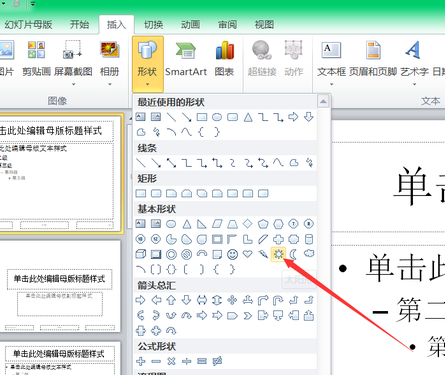Screen dimensions: 445x375
Task: Click the shapes gallery scroll-up arrow
Action: pos(323,101)
